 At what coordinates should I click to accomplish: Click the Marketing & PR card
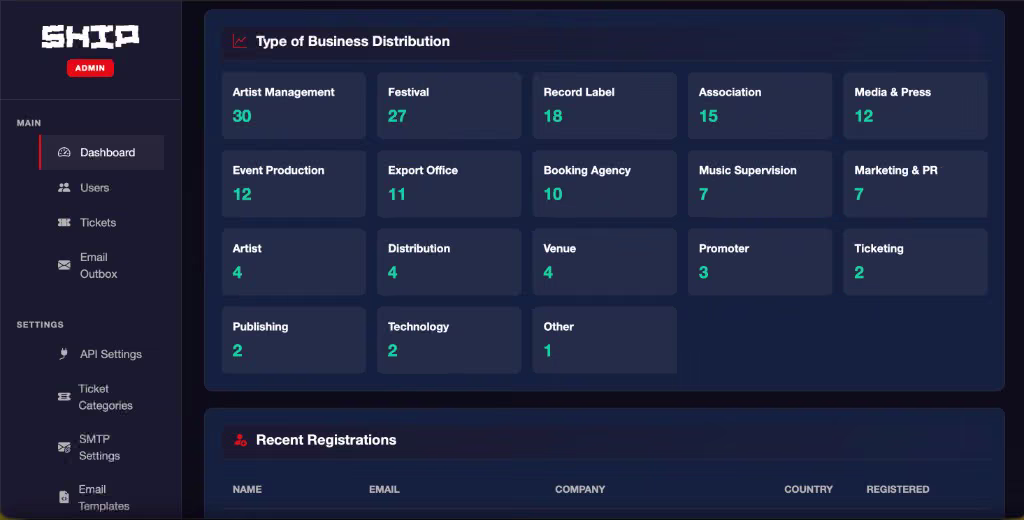916,184
